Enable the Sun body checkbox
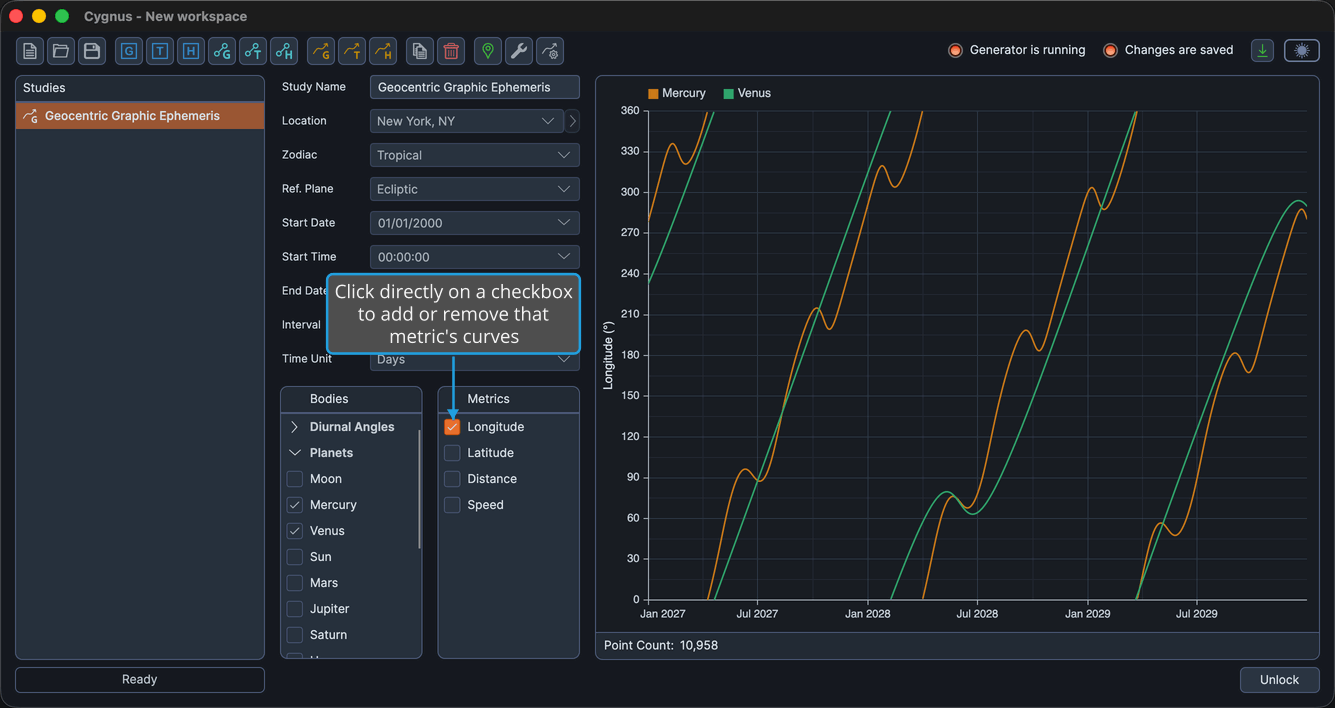The width and height of the screenshot is (1335, 708). [x=295, y=557]
